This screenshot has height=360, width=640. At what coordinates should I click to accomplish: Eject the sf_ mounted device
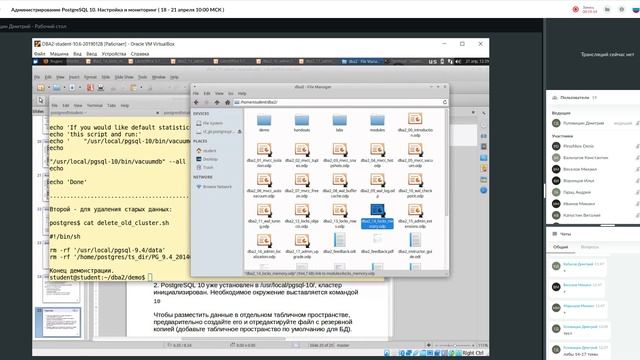click(240, 132)
